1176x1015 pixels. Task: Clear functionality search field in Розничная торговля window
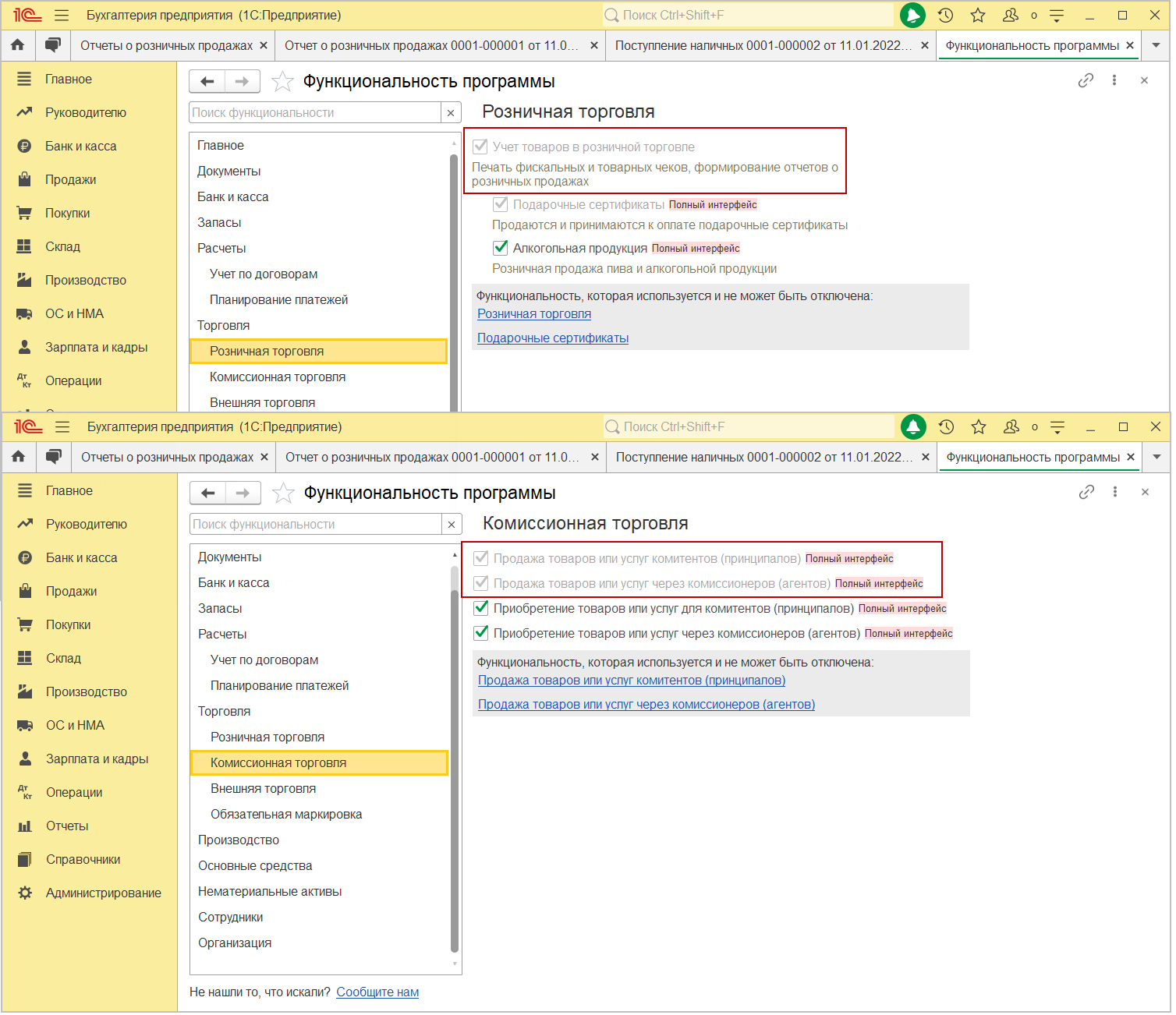click(x=451, y=112)
